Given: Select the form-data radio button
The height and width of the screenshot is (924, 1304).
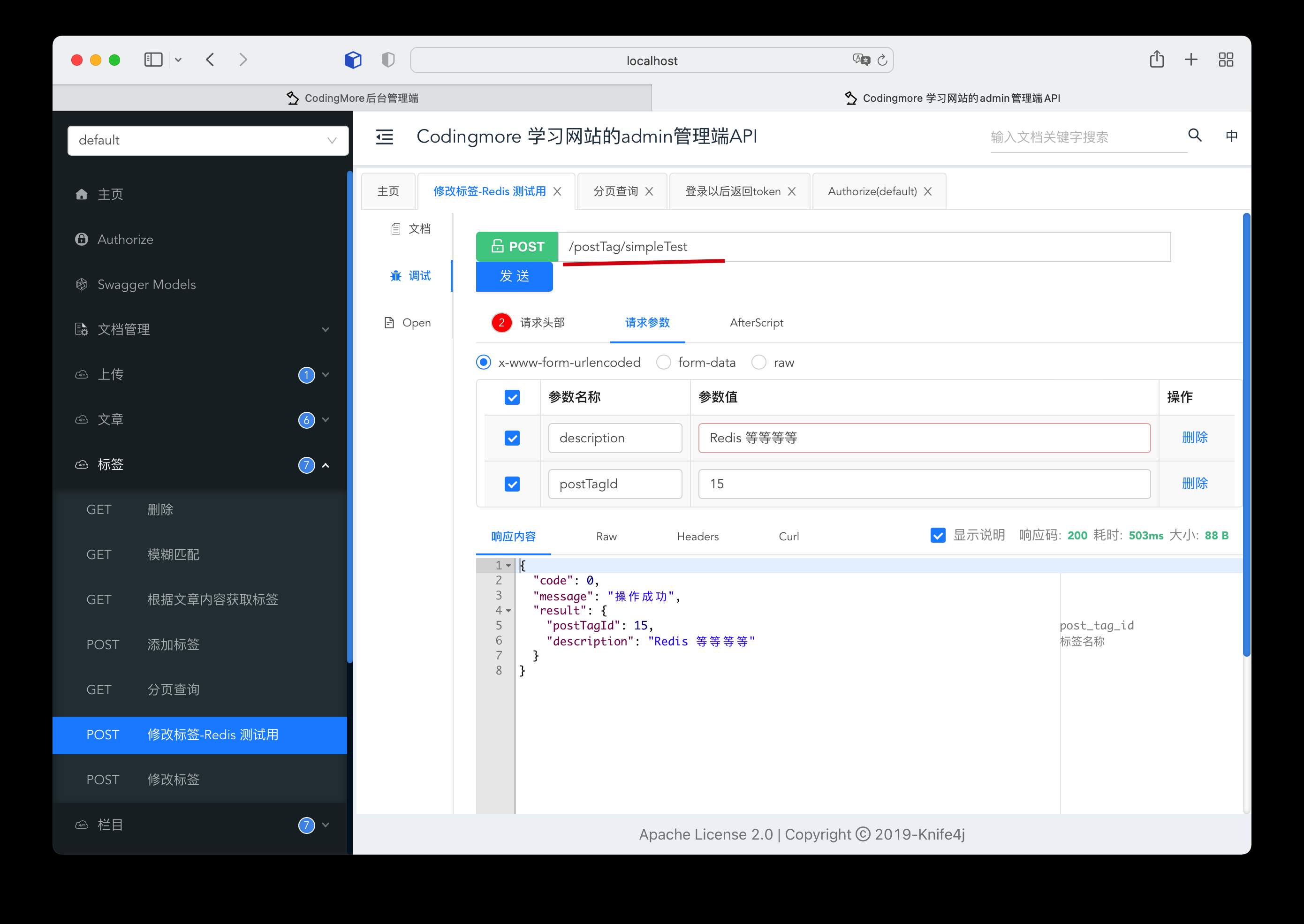Looking at the screenshot, I should pyautogui.click(x=663, y=363).
